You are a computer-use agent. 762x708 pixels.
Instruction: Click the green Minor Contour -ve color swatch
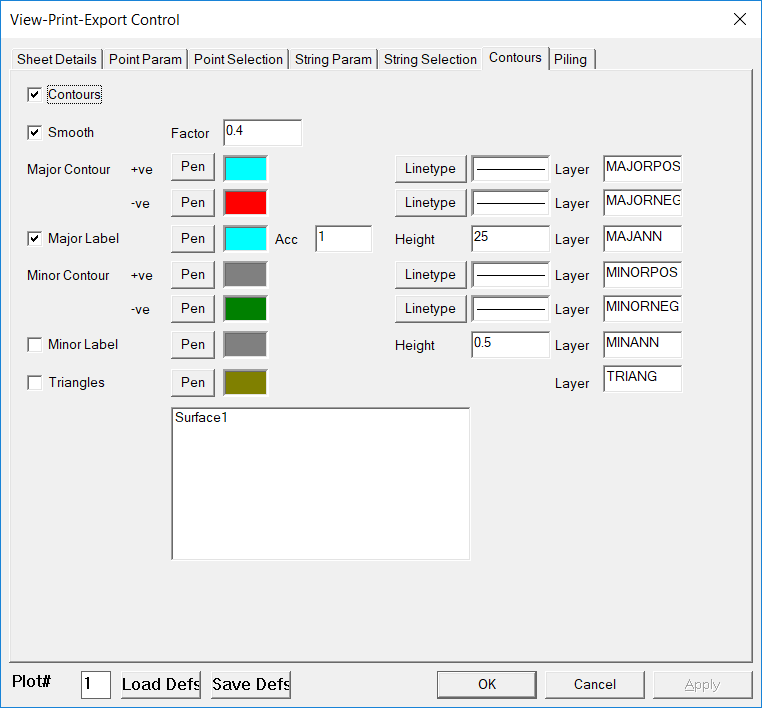click(245, 309)
